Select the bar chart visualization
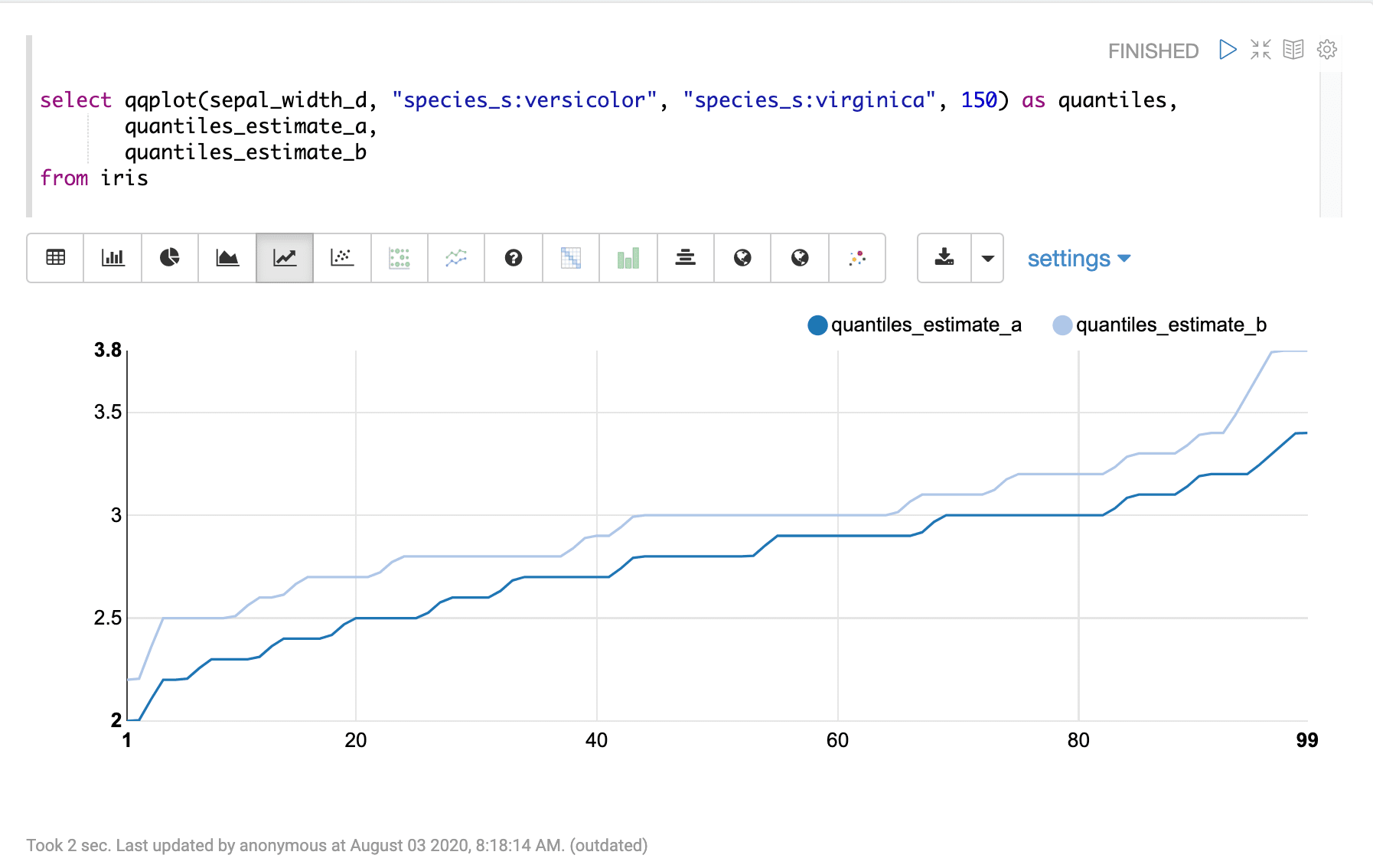Viewport: 1373px width, 868px height. 112,258
